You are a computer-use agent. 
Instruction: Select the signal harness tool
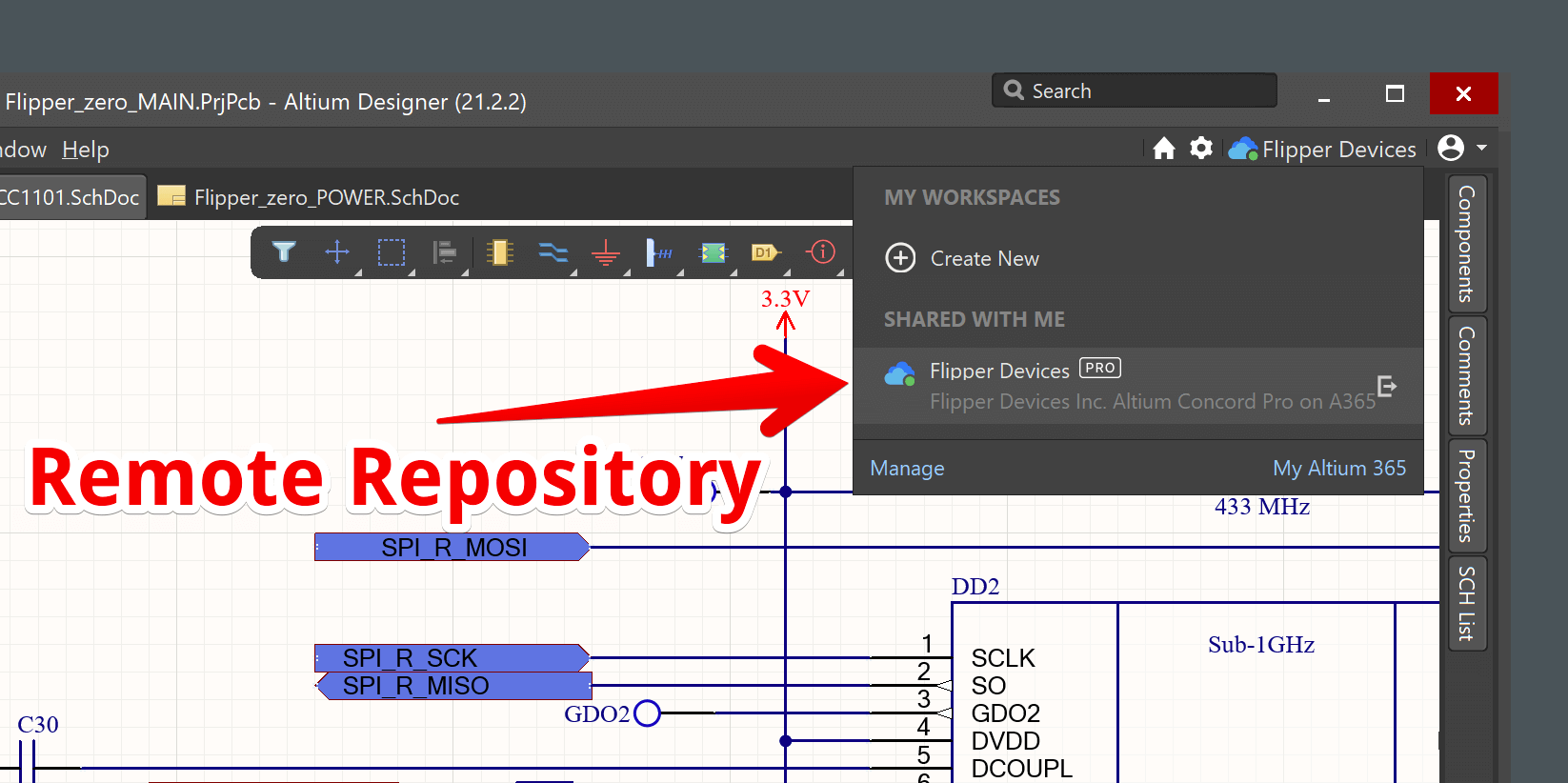click(x=659, y=252)
